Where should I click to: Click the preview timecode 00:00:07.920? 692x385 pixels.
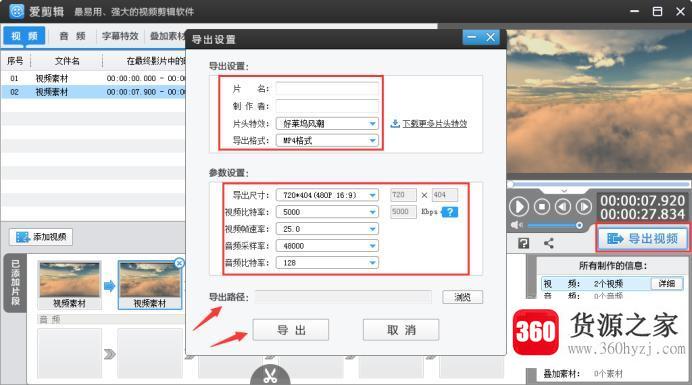pyautogui.click(x=642, y=200)
